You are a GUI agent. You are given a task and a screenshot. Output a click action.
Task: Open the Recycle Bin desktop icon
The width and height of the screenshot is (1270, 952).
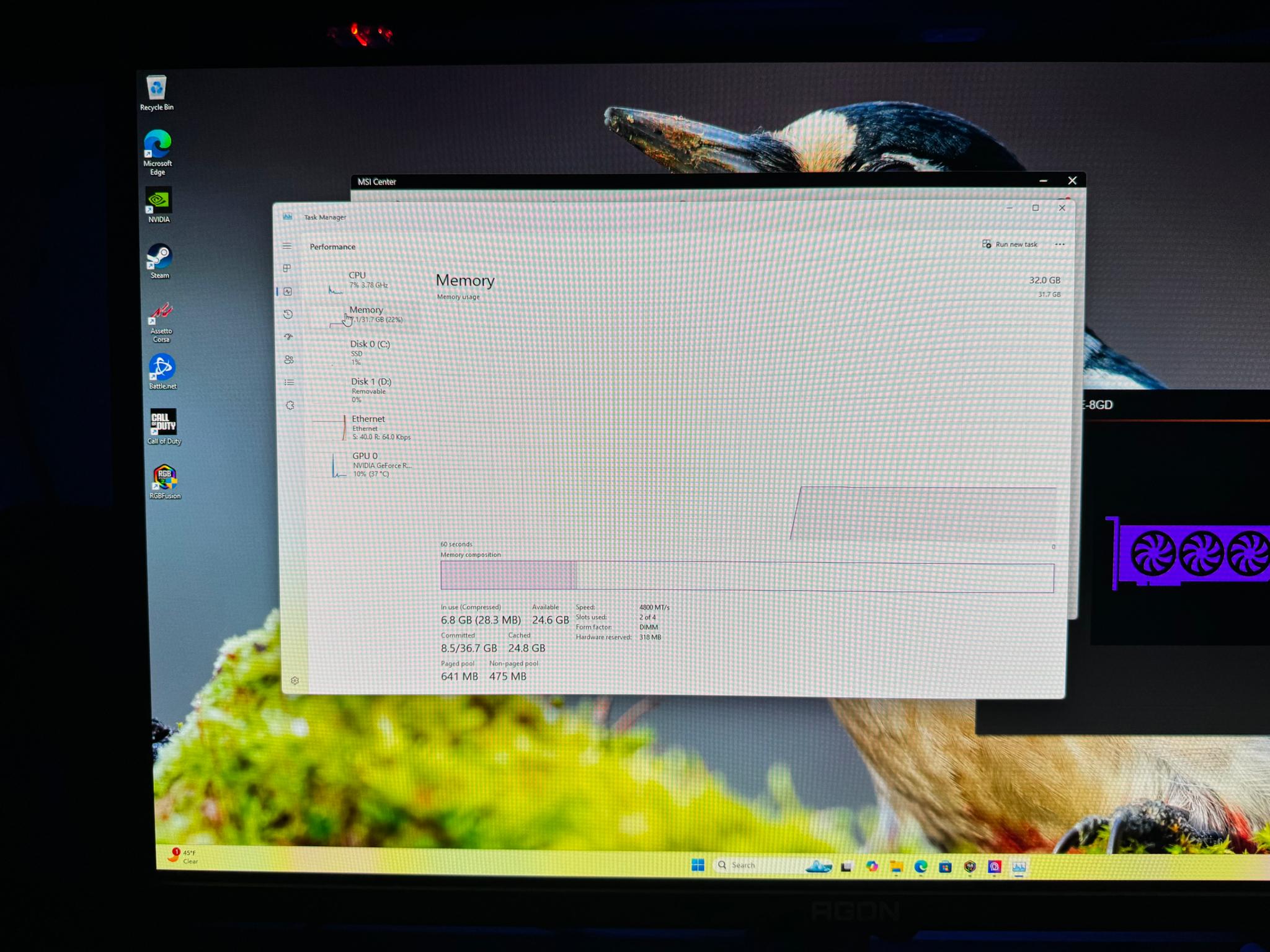click(x=156, y=93)
